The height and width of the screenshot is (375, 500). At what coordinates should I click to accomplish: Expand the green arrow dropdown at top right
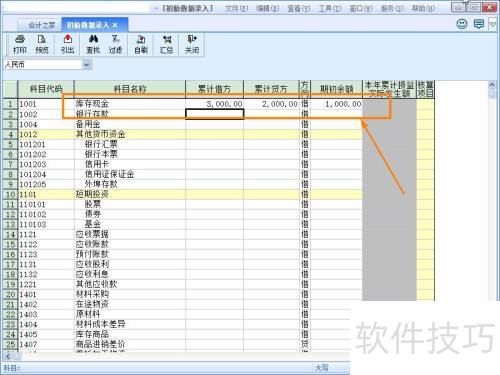point(493,24)
